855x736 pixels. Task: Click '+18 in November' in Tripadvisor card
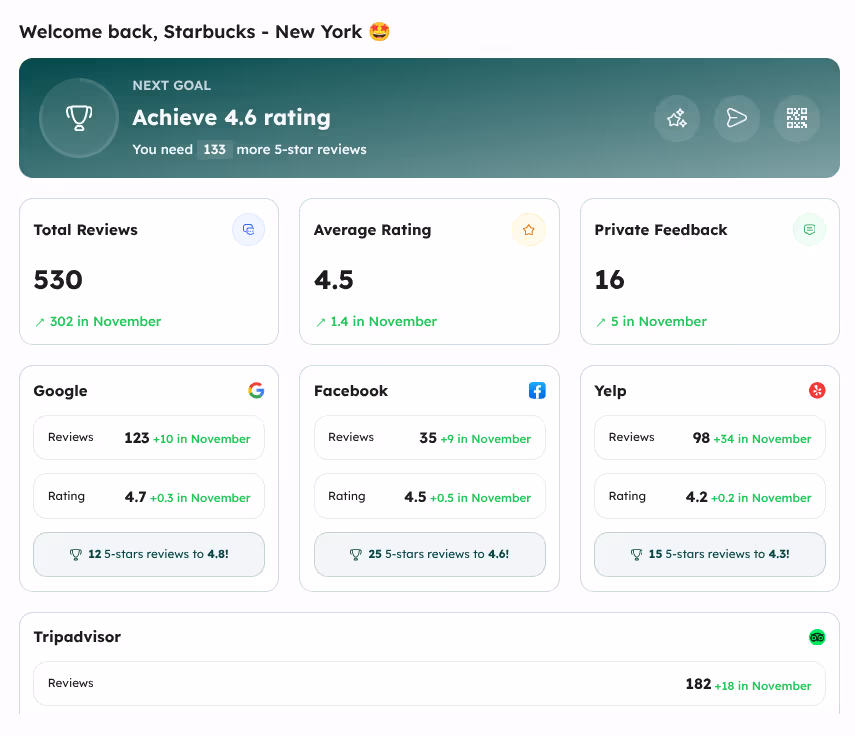click(763, 686)
